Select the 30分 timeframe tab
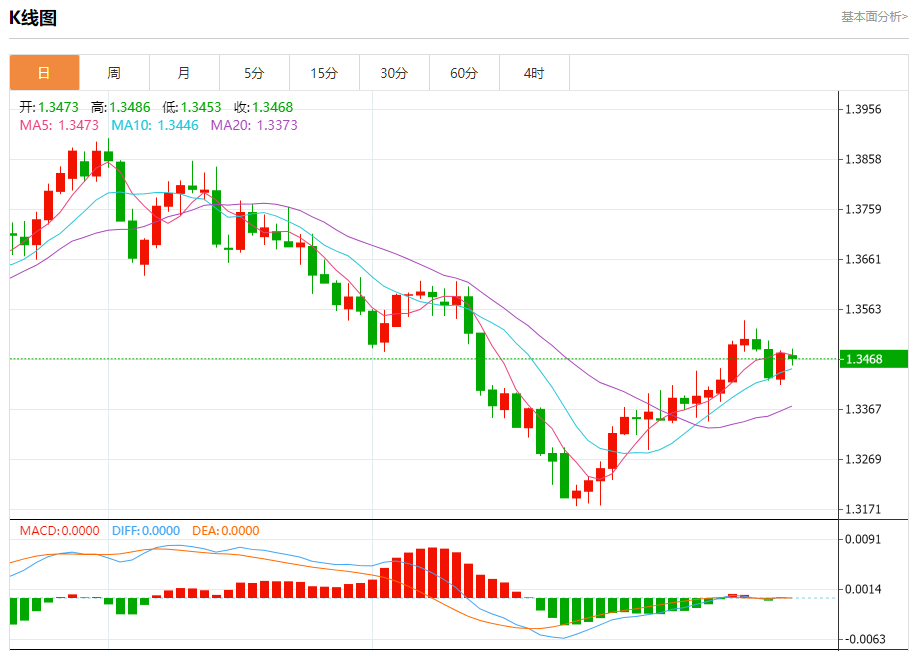The image size is (915, 651). [x=394, y=73]
